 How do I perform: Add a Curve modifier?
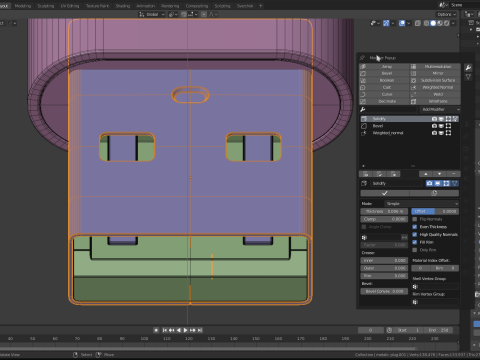384,94
